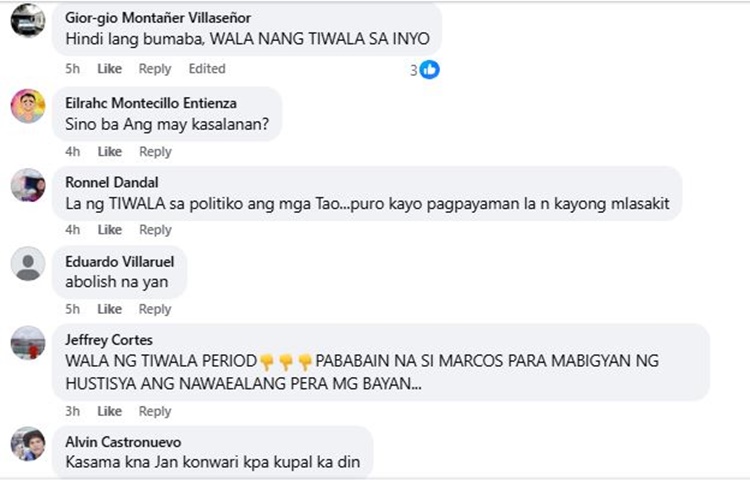Reply to Ronnel Dandal's comment
This screenshot has width=750, height=482.
click(x=155, y=230)
